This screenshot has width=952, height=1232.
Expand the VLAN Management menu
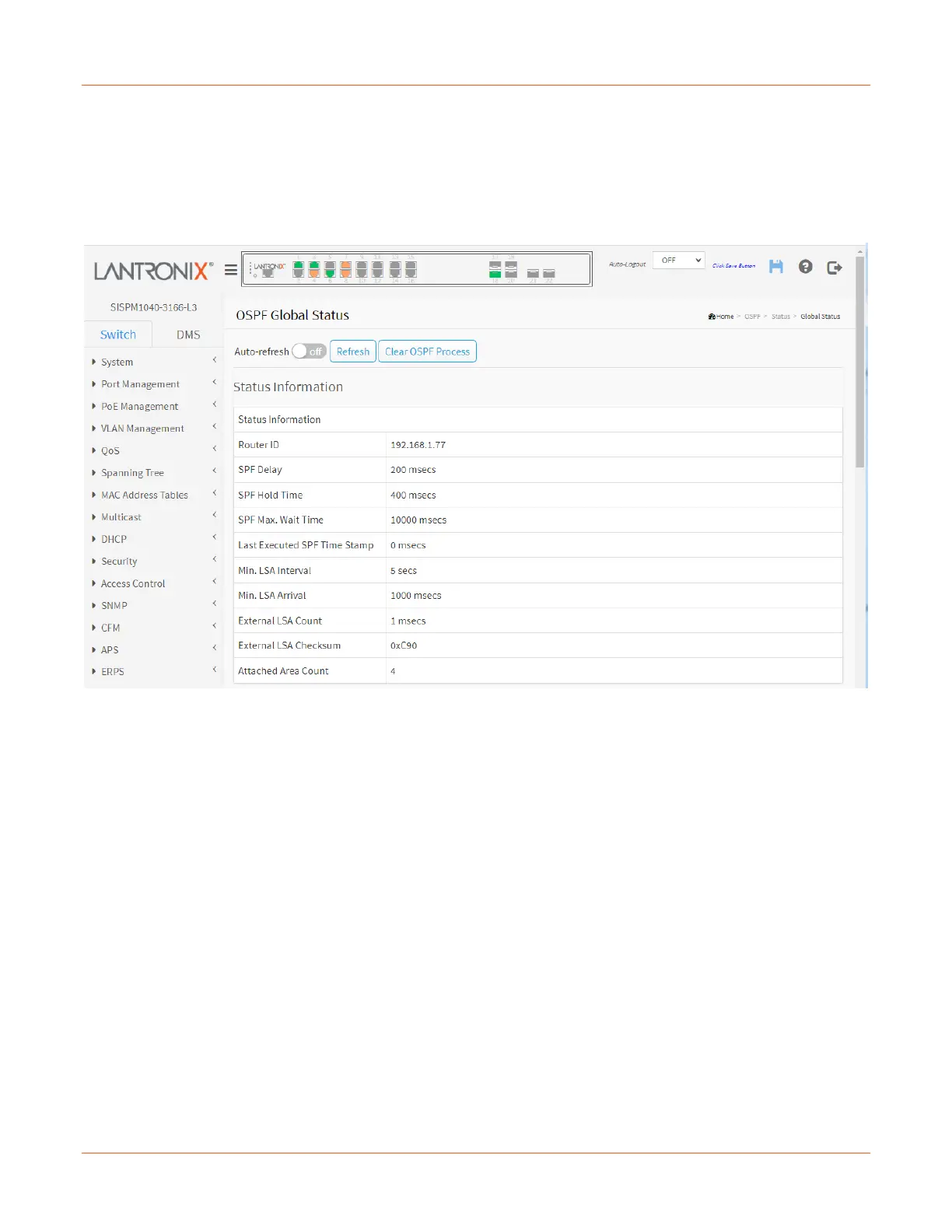click(154, 429)
